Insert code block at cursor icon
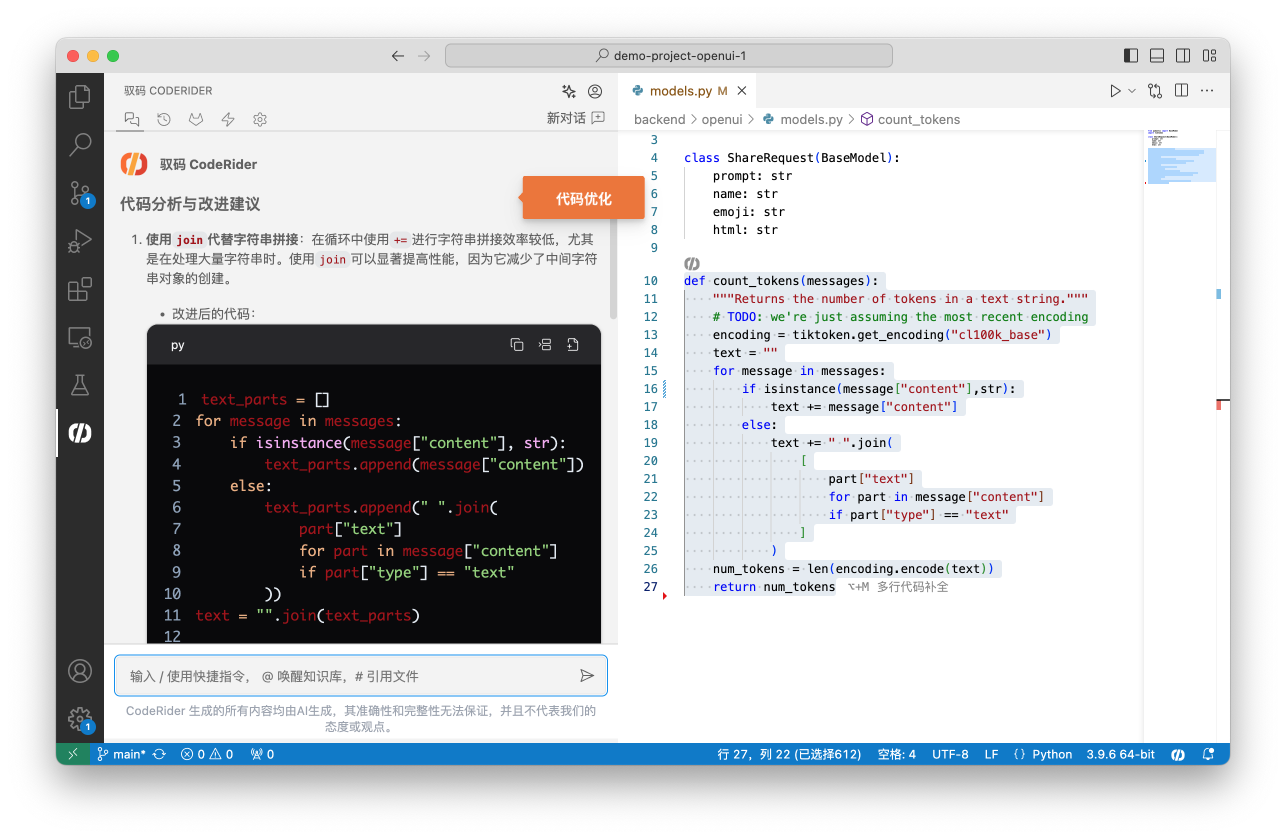The height and width of the screenshot is (839, 1286). coord(545,345)
